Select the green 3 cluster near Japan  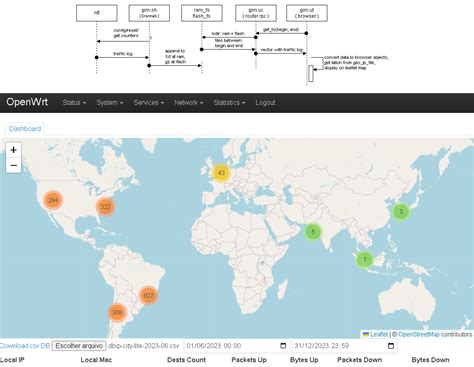pyautogui.click(x=401, y=211)
